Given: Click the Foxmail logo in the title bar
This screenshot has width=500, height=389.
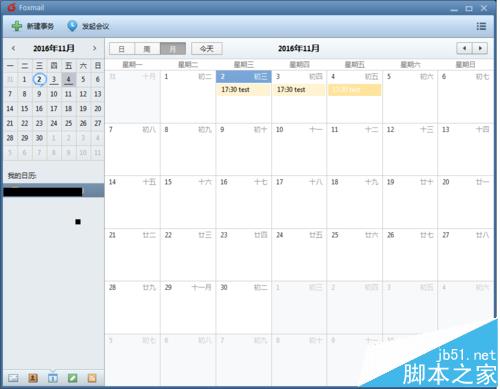Looking at the screenshot, I should point(11,7).
